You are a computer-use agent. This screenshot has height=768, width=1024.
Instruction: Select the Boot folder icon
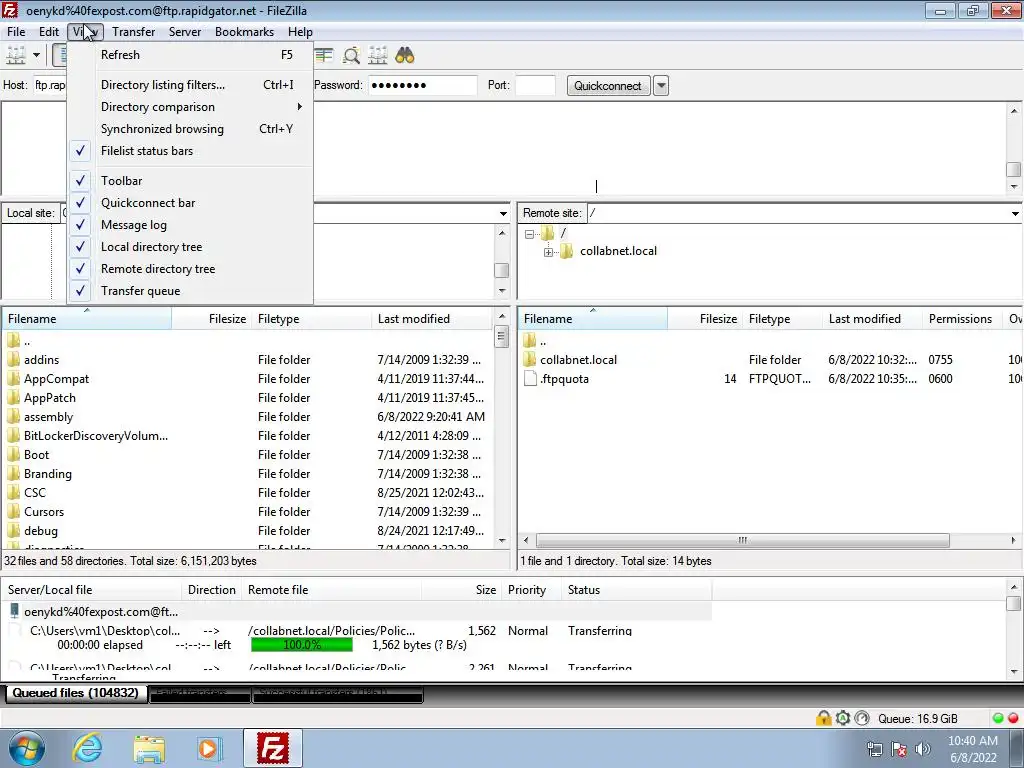(x=13, y=454)
